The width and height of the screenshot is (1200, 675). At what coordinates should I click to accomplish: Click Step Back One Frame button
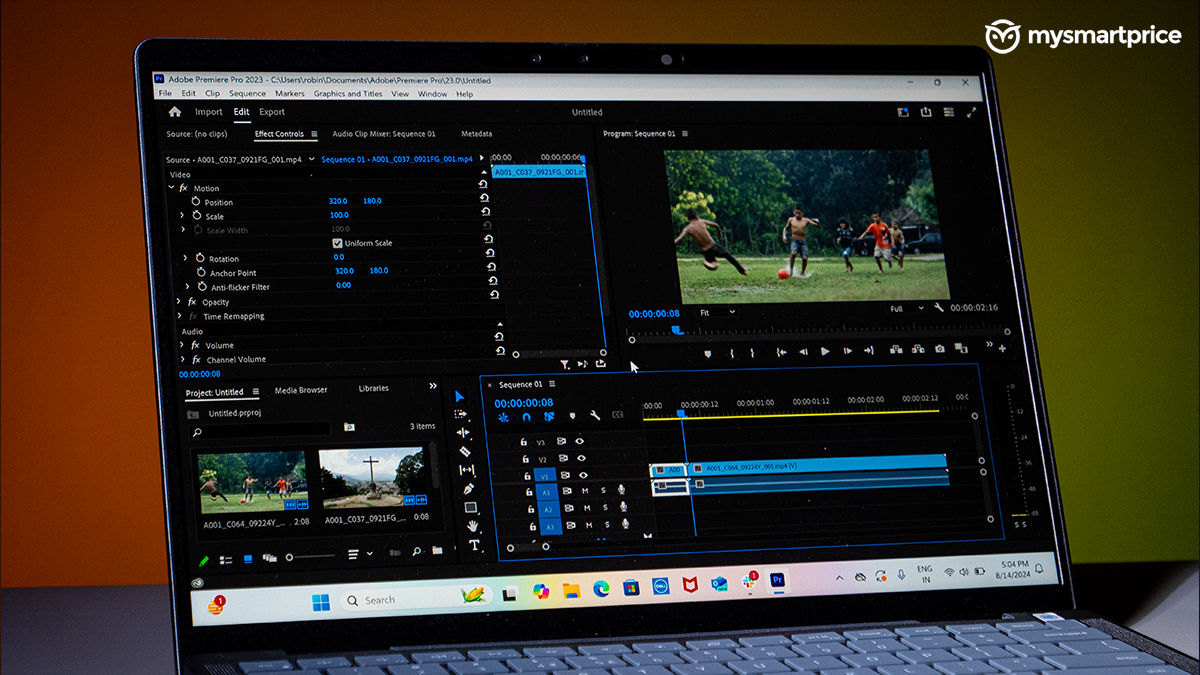coord(802,351)
